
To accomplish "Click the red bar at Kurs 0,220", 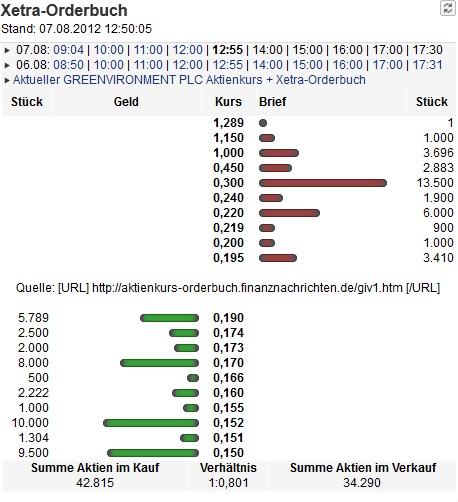I will point(289,213).
